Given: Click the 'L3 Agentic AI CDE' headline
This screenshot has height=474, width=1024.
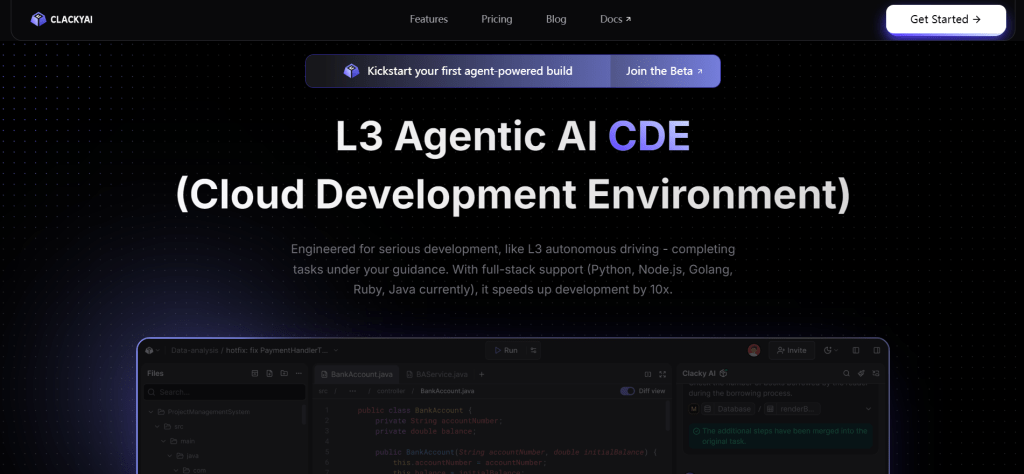Looking at the screenshot, I should tap(512, 136).
